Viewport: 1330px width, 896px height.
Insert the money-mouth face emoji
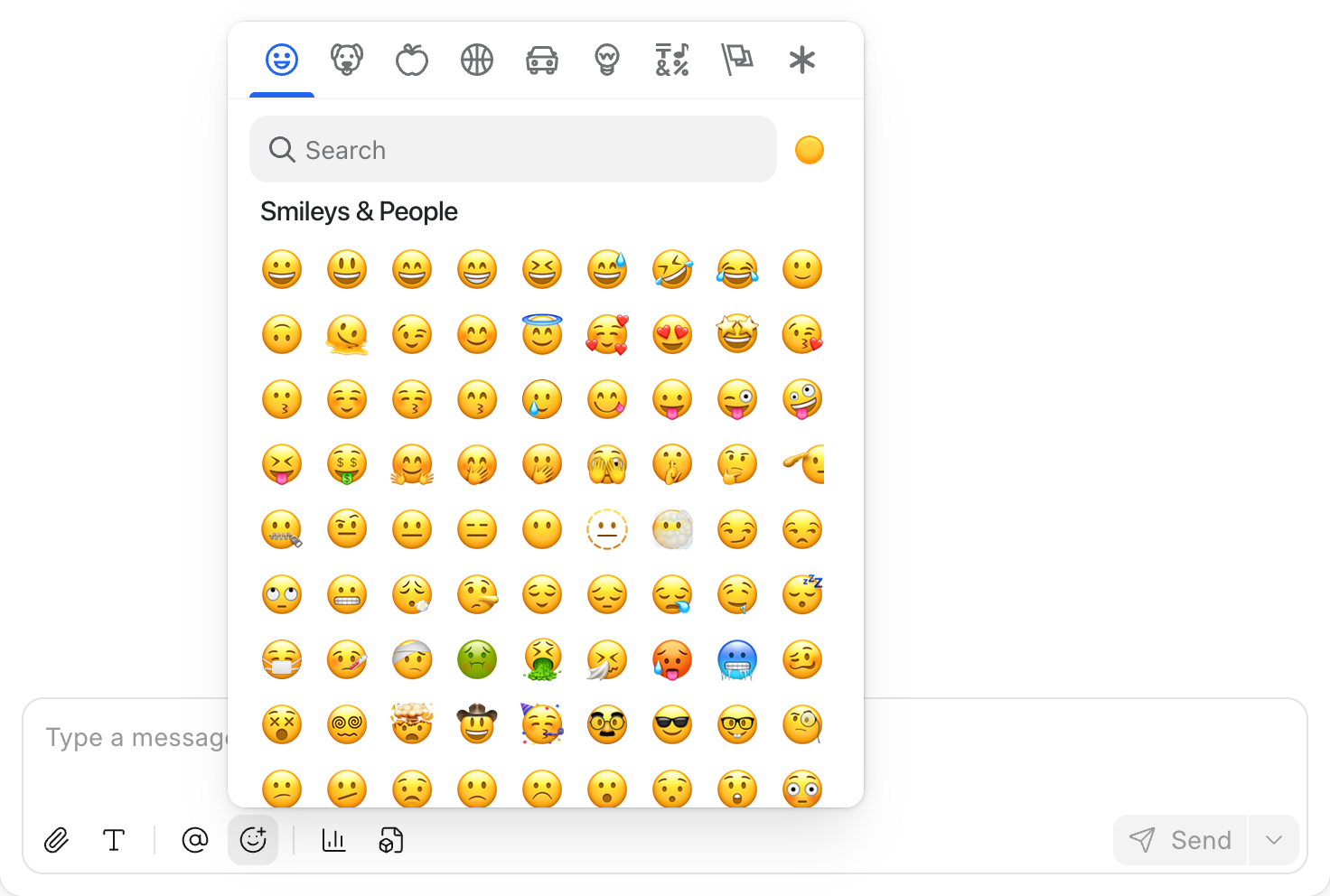pos(347,464)
